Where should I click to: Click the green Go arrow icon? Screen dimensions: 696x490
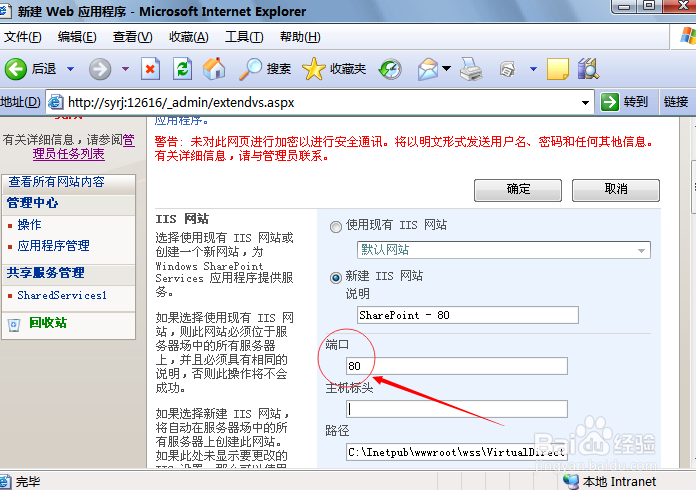coord(609,102)
